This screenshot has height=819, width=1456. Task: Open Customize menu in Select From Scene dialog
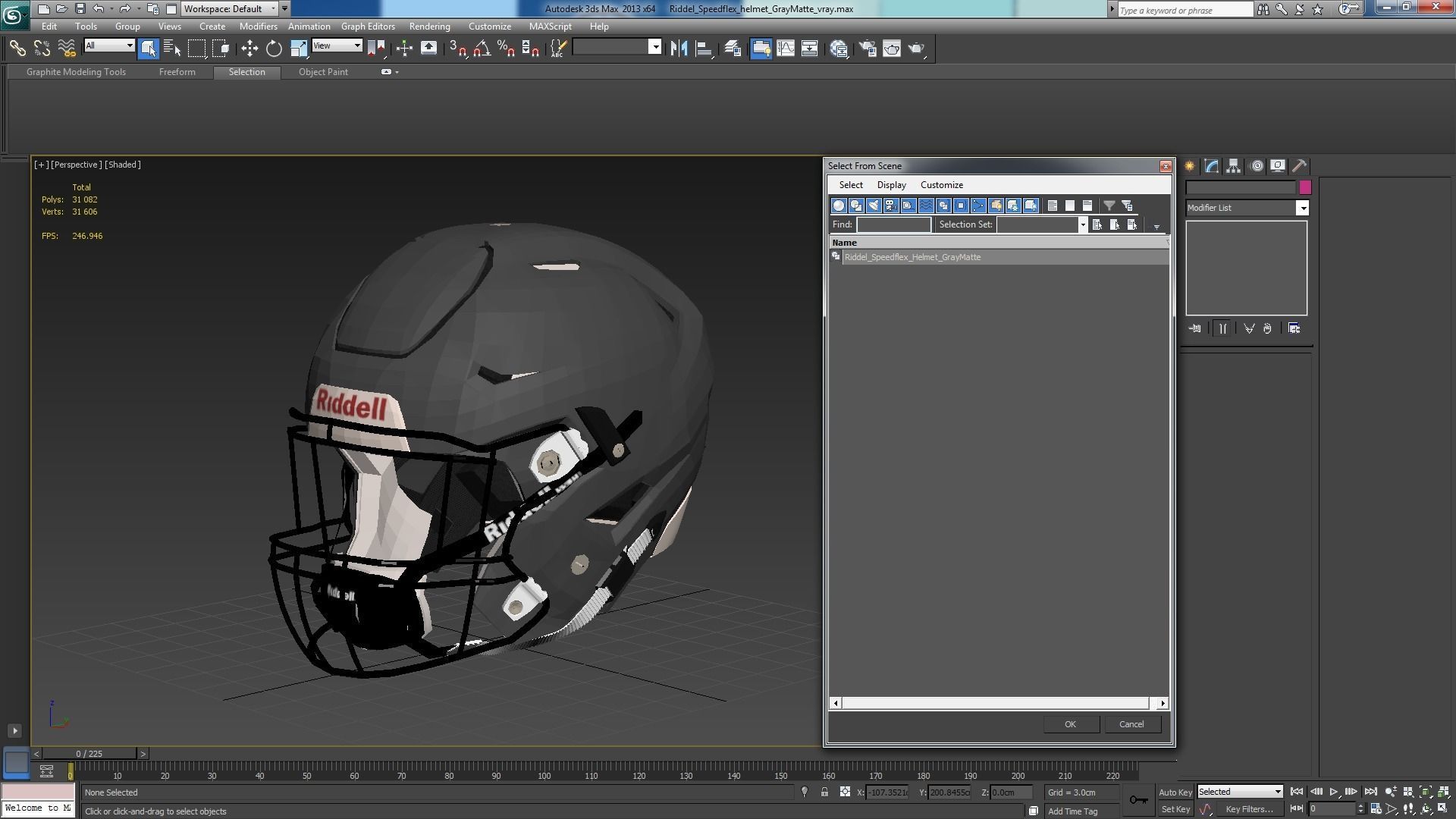pyautogui.click(x=941, y=185)
